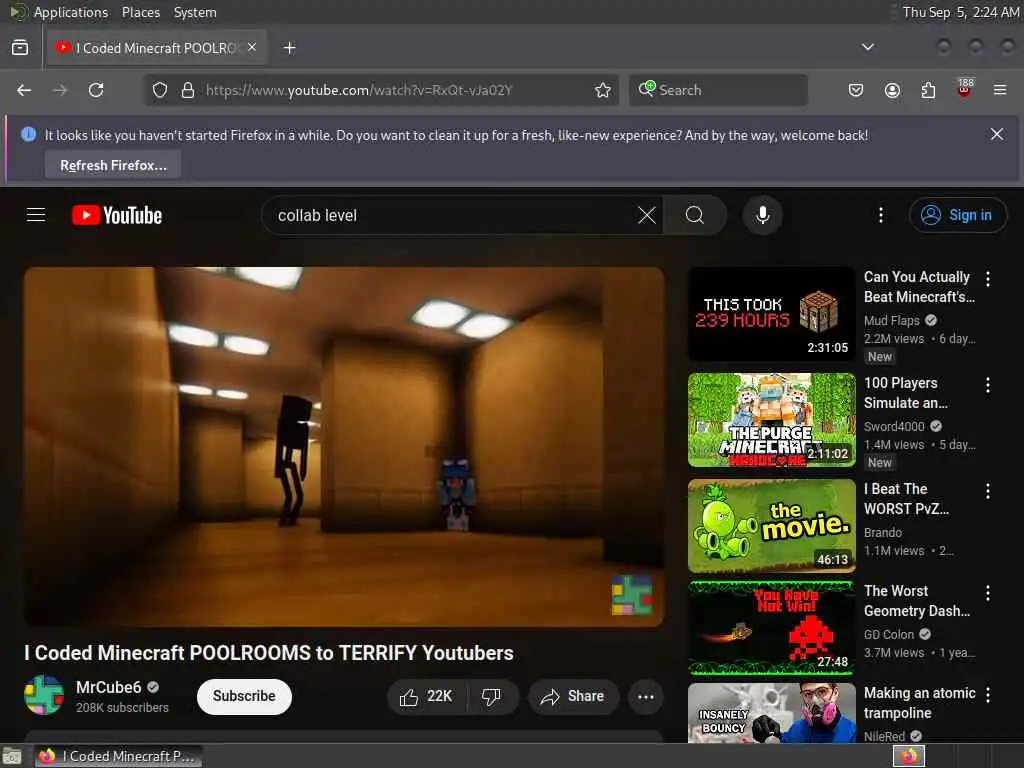View site security lock information
Image resolution: width=1024 pixels, height=768 pixels.
[x=188, y=90]
